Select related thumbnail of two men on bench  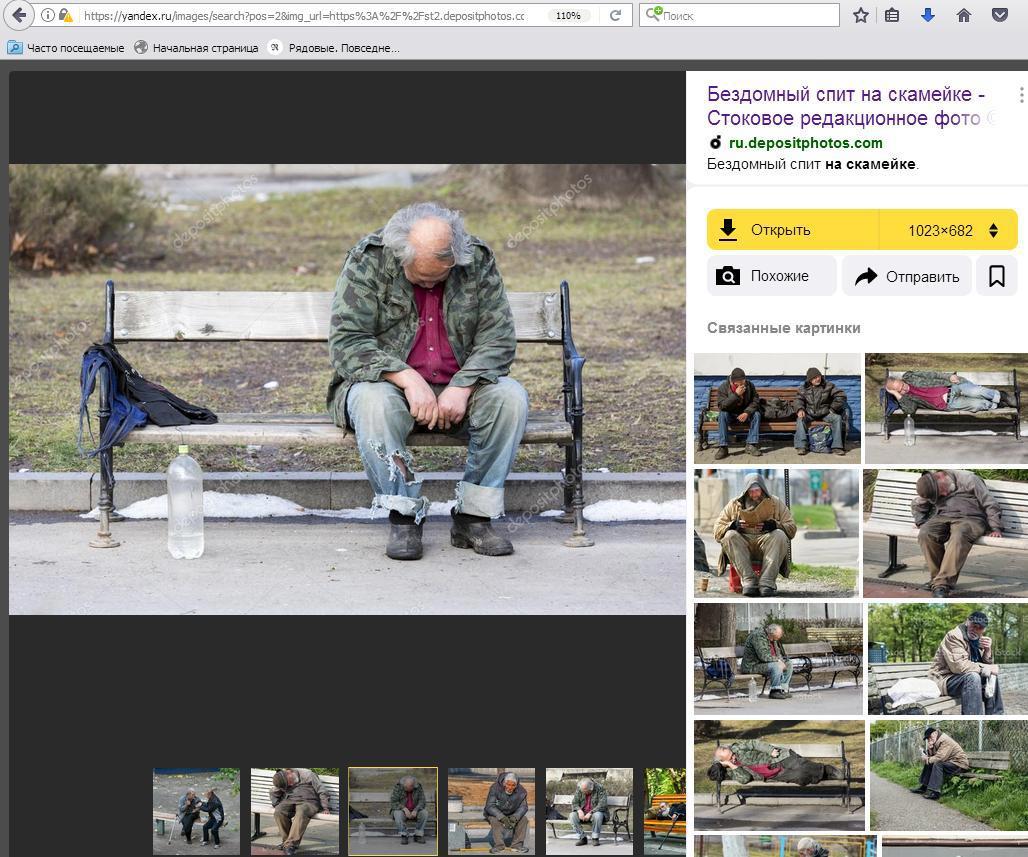777,408
